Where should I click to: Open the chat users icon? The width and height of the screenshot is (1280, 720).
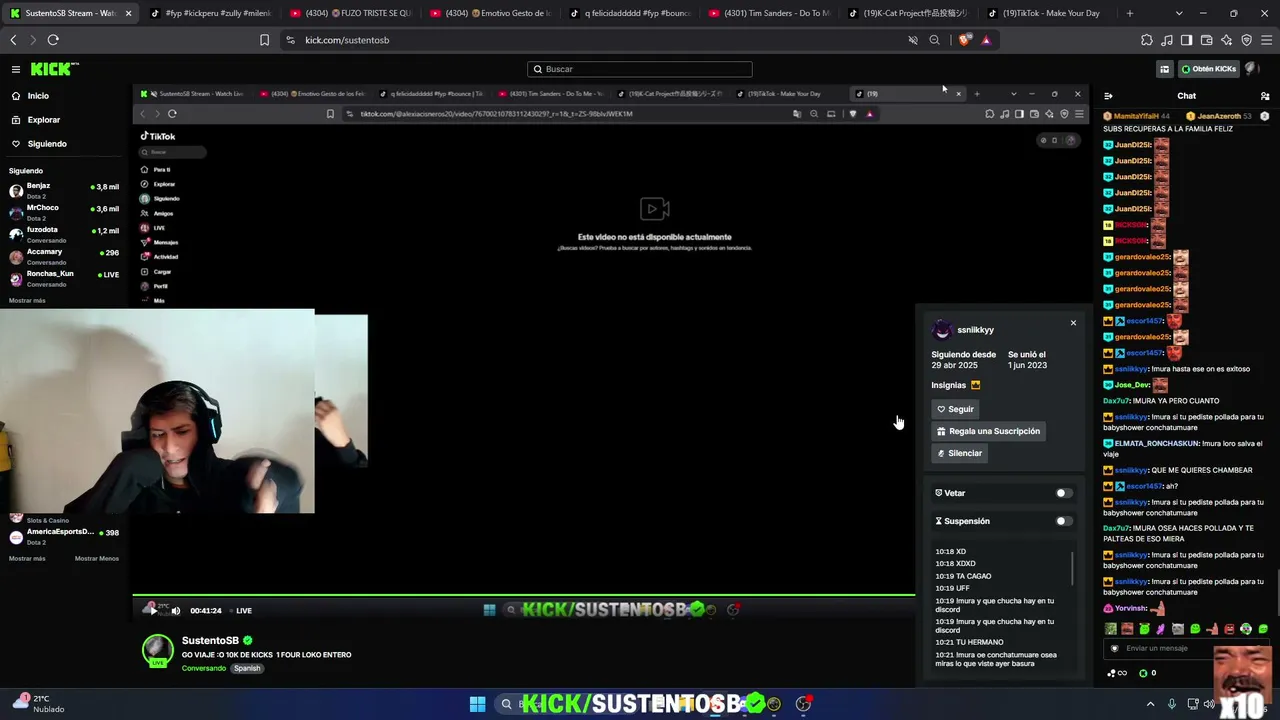(x=1265, y=96)
